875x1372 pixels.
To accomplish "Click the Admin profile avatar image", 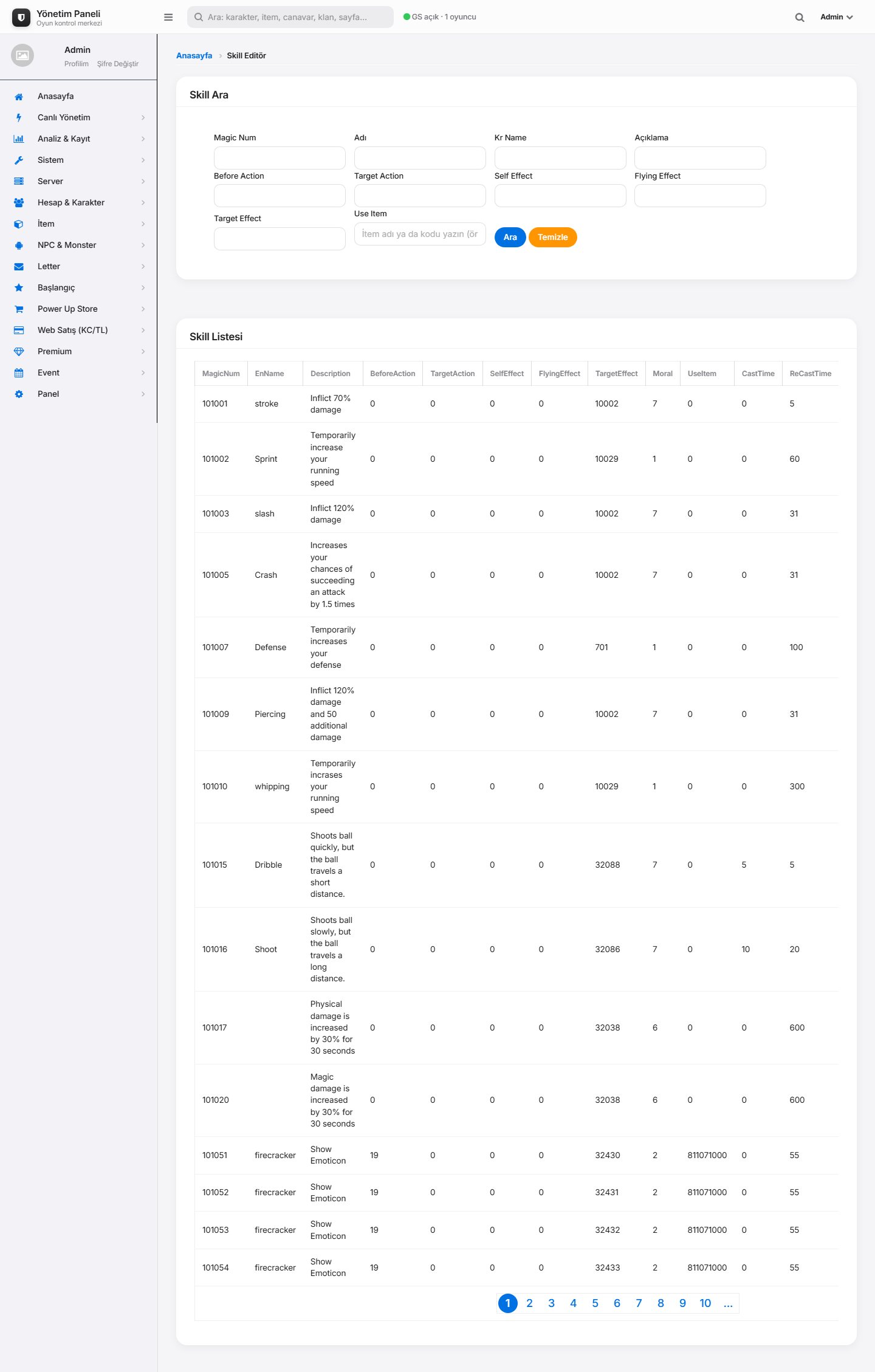I will point(22,55).
